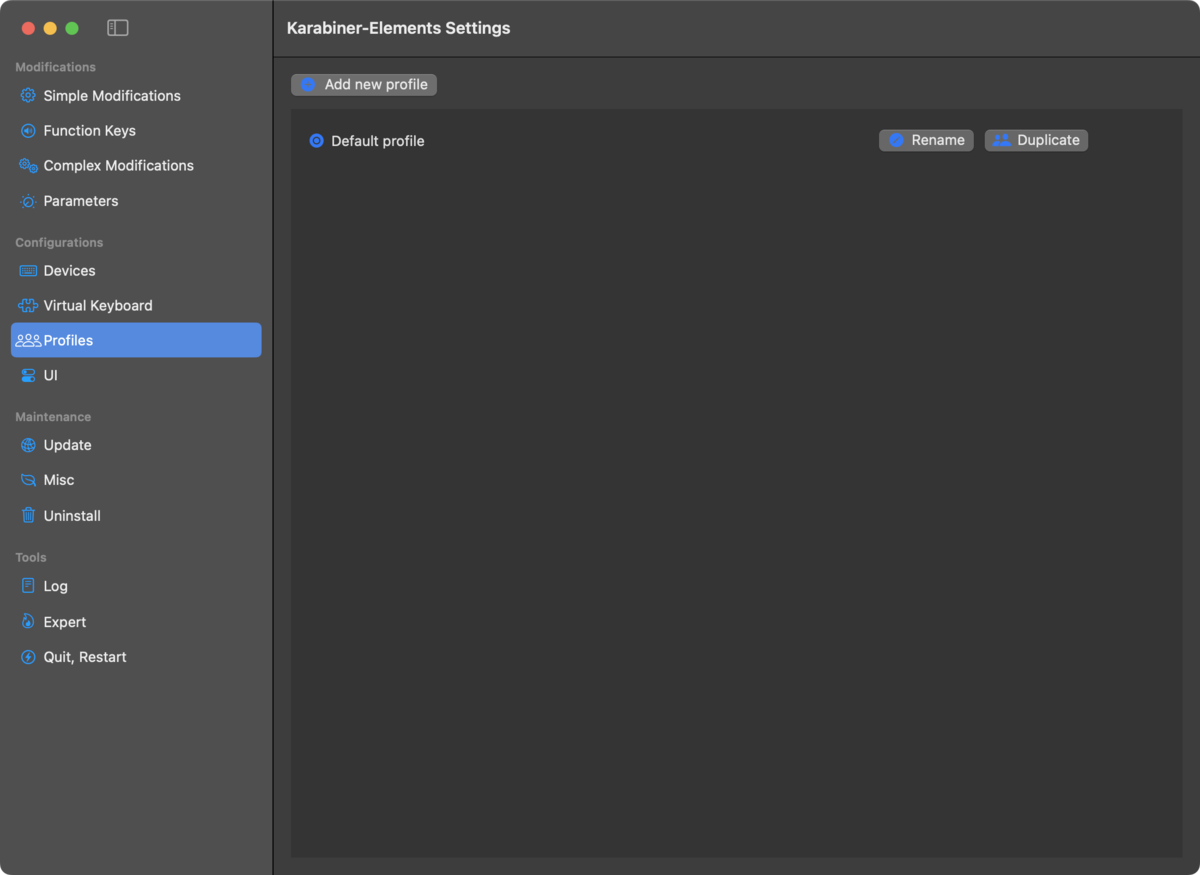Viewport: 1200px width, 875px height.
Task: Open the Expert tools pane
Action: (136, 622)
